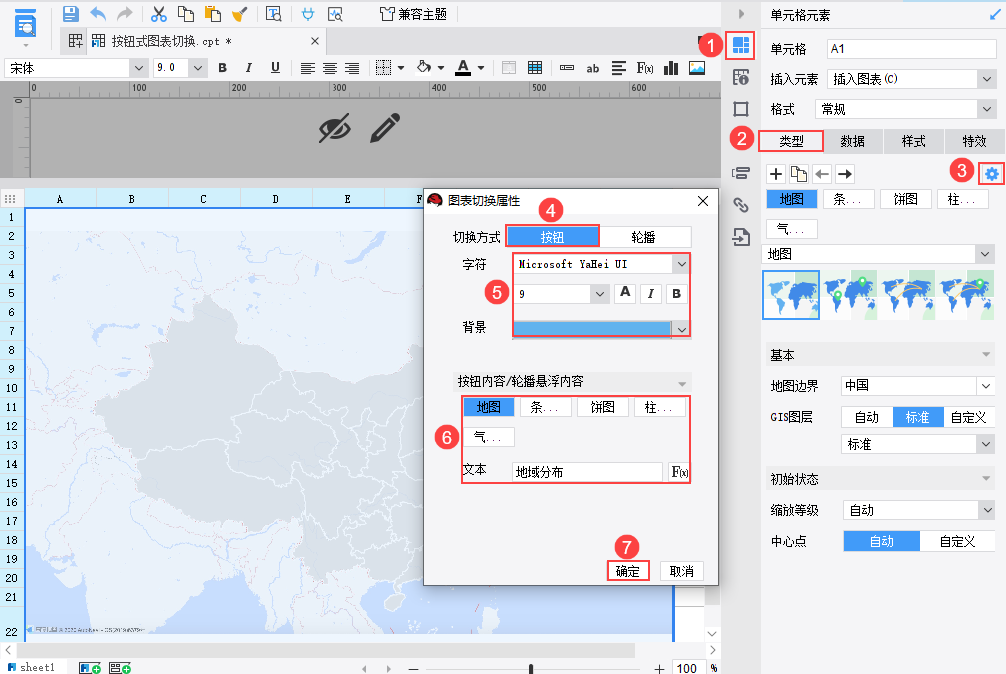Open the square widget panel icon in sidebar
The width and height of the screenshot is (1006, 674).
(740, 109)
